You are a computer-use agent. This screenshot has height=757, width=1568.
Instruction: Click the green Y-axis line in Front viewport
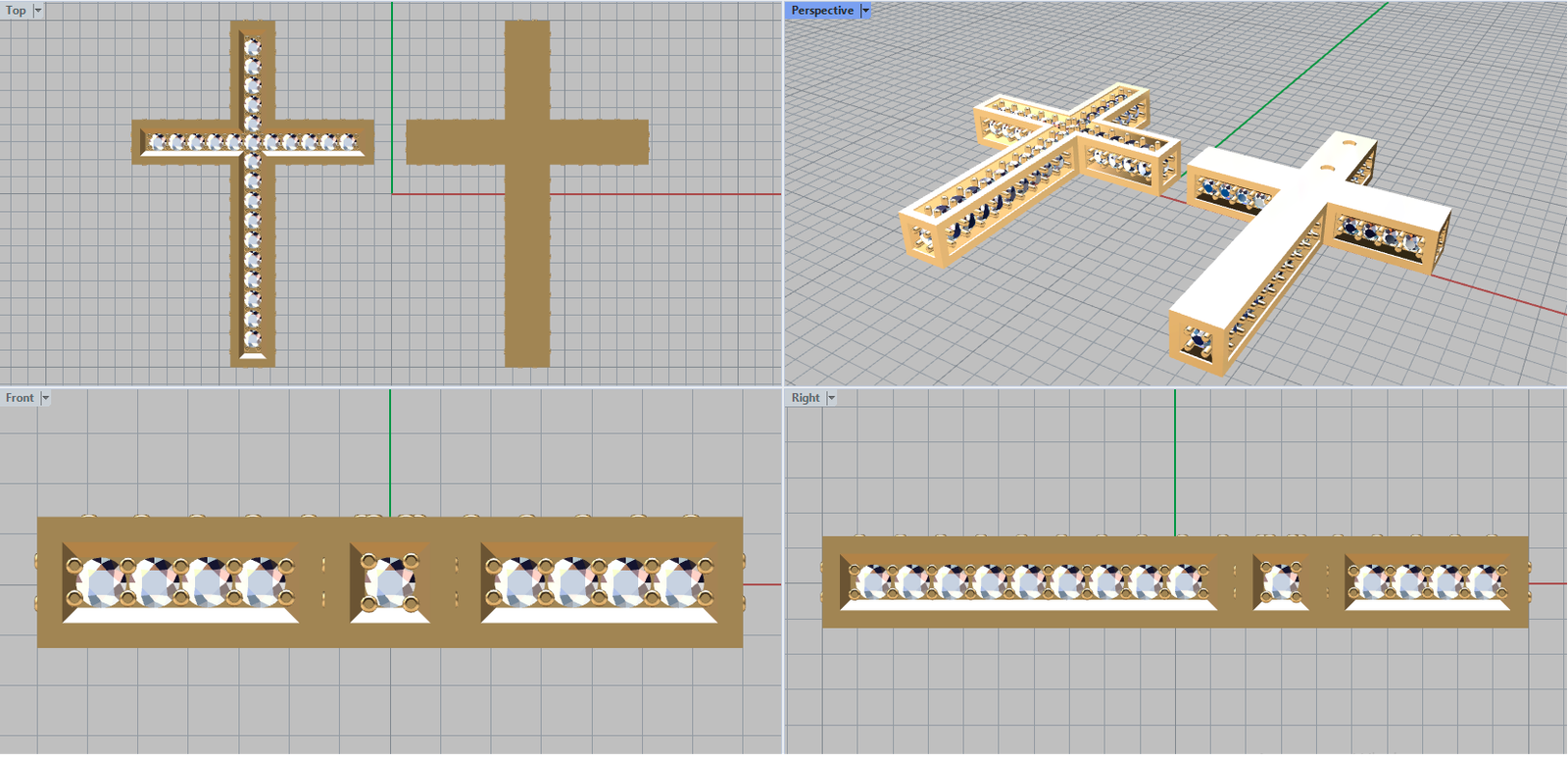(x=390, y=451)
